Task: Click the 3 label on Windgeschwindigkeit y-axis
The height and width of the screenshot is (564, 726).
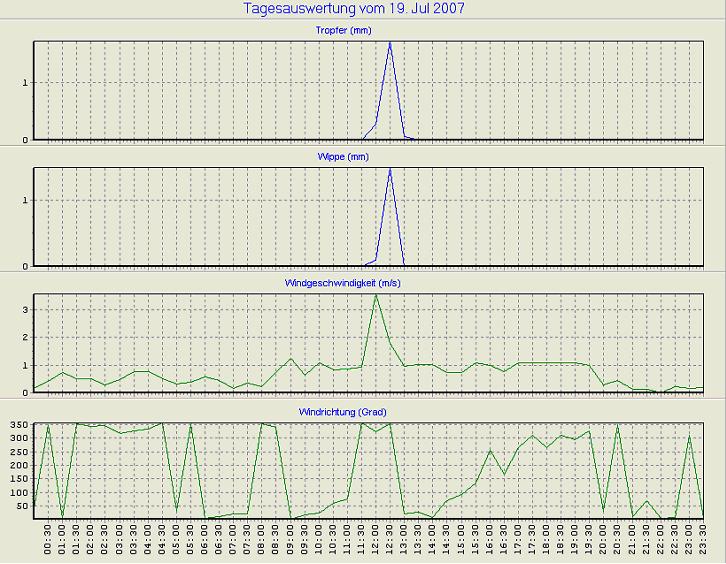Action: click(26, 309)
